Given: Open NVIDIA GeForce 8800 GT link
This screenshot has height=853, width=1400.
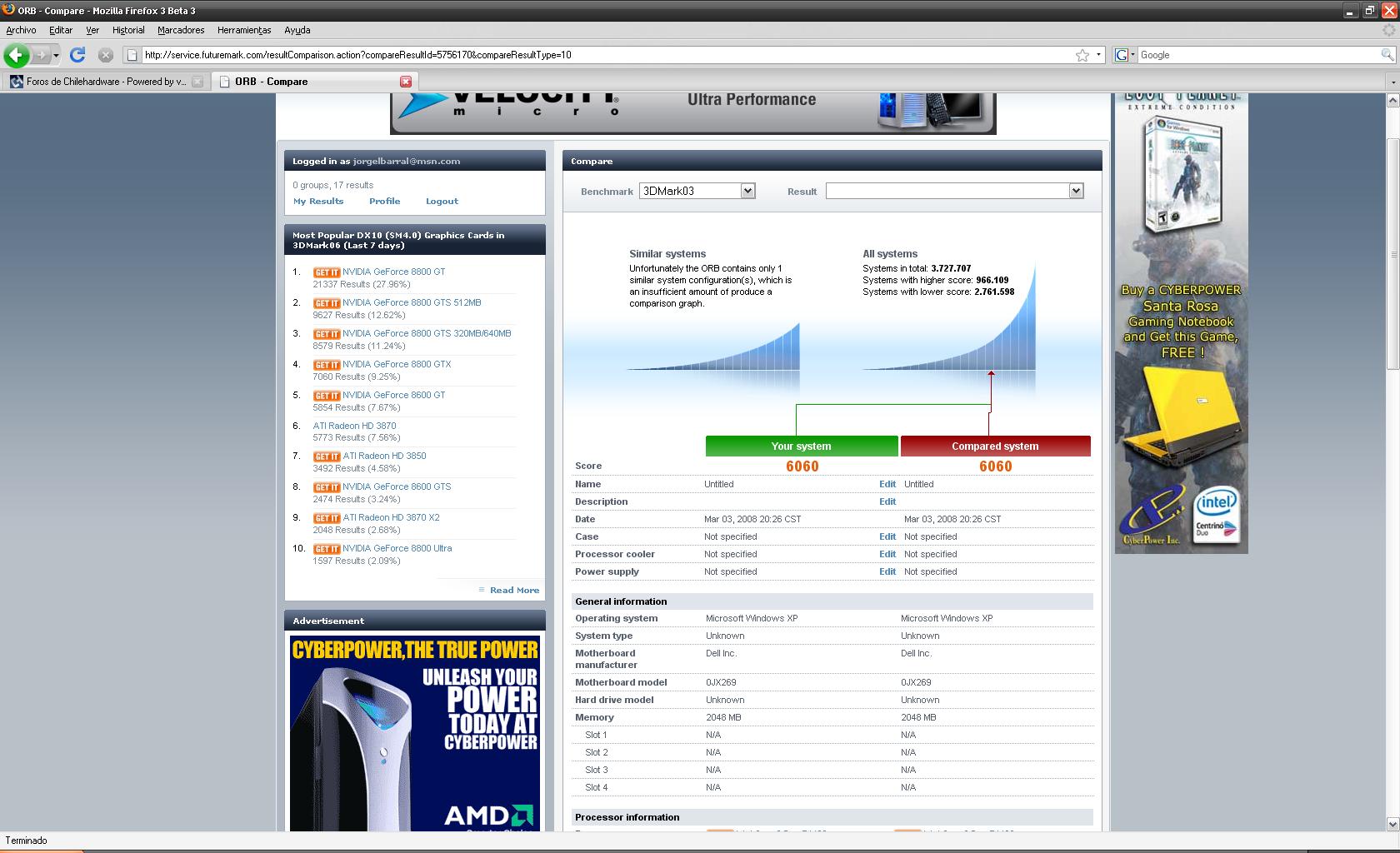Looking at the screenshot, I should coord(393,272).
